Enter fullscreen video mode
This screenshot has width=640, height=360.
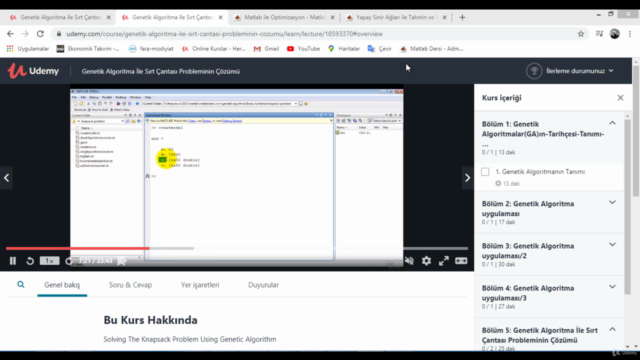(x=444, y=261)
